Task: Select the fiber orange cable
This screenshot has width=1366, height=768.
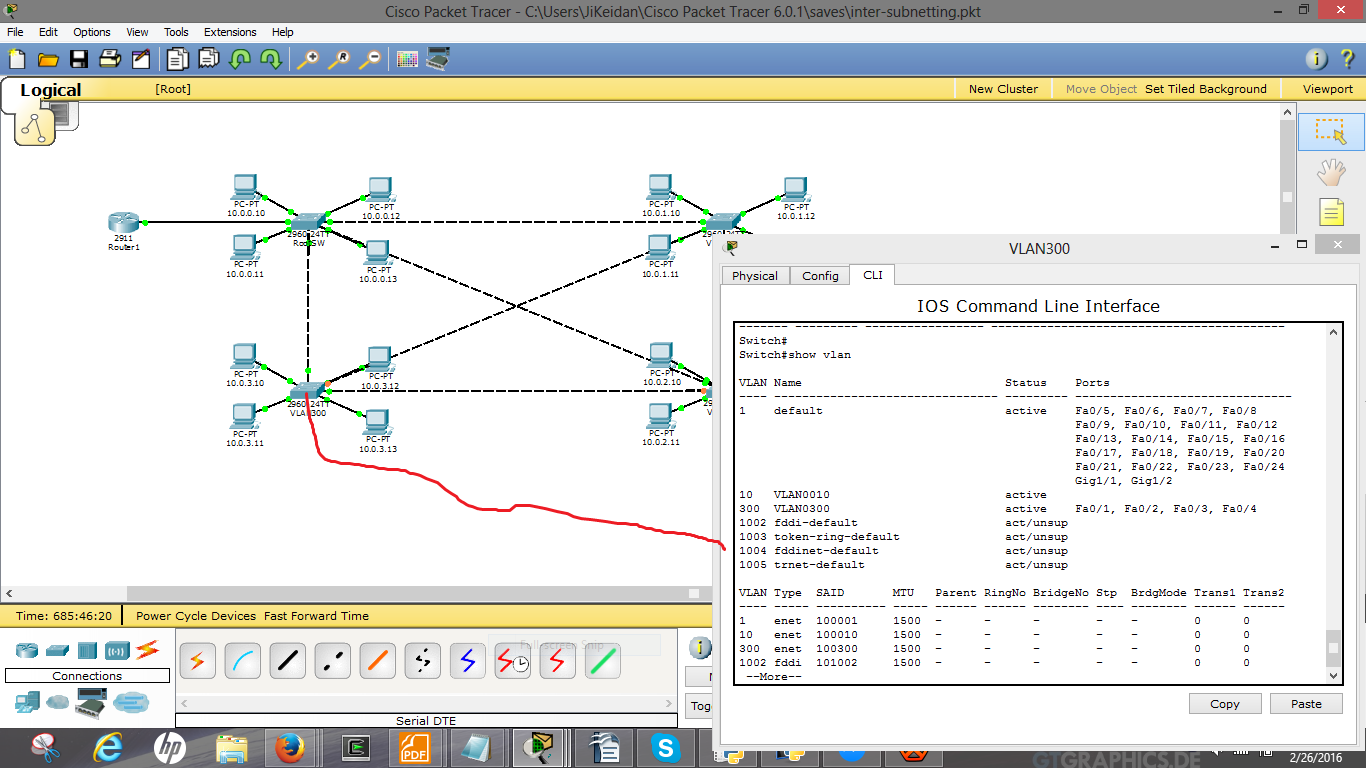Action: 377,661
